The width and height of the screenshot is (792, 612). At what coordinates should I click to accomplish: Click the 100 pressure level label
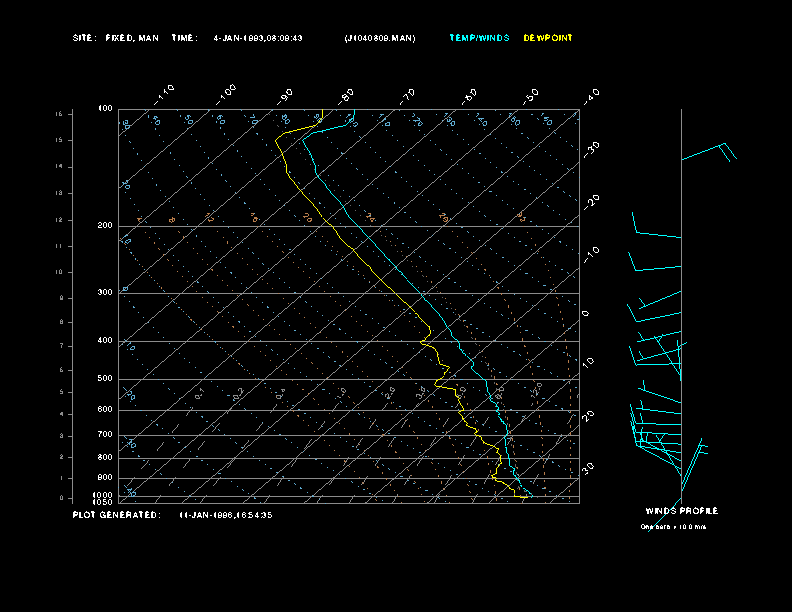coord(106,109)
